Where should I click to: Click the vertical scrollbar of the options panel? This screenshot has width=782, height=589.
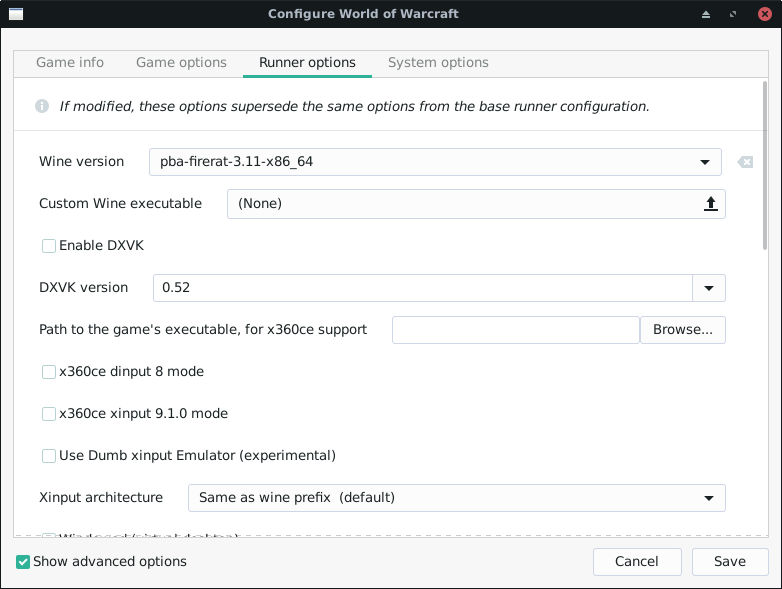click(x=765, y=166)
